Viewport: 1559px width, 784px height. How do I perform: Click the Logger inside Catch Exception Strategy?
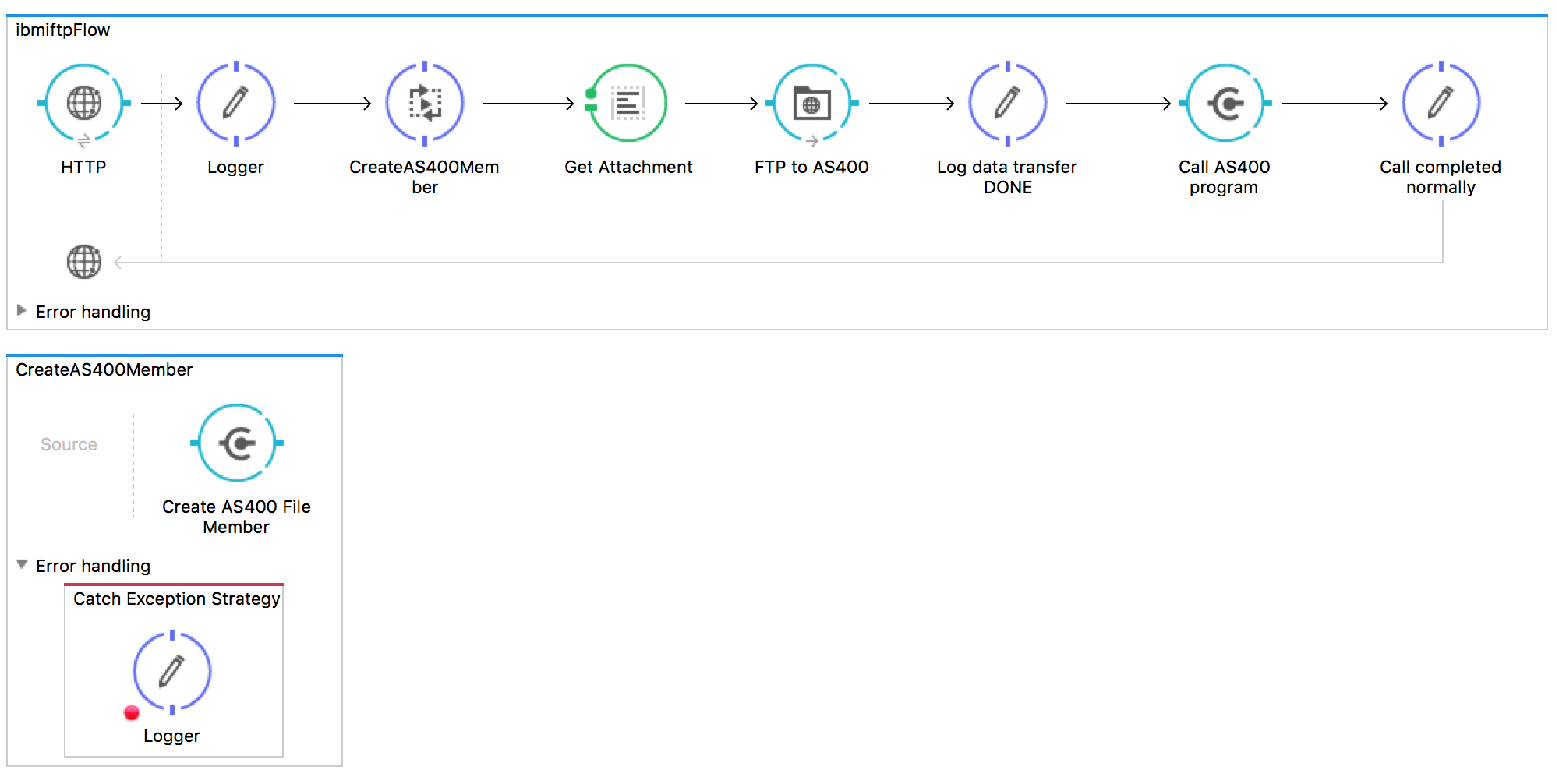[172, 672]
